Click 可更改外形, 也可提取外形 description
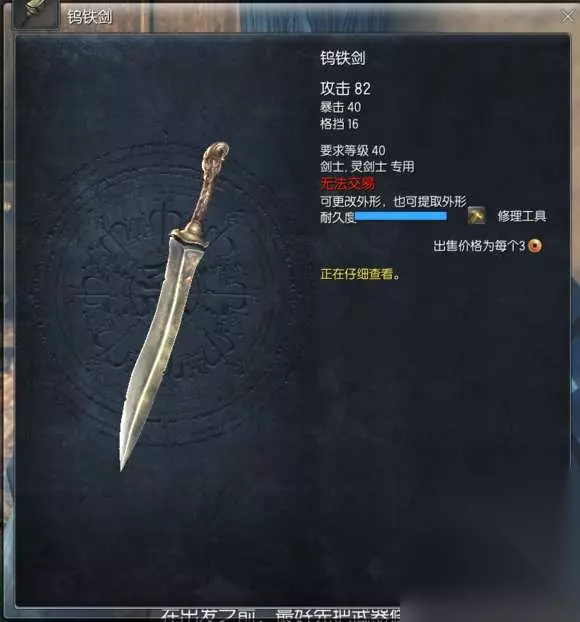 (393, 202)
